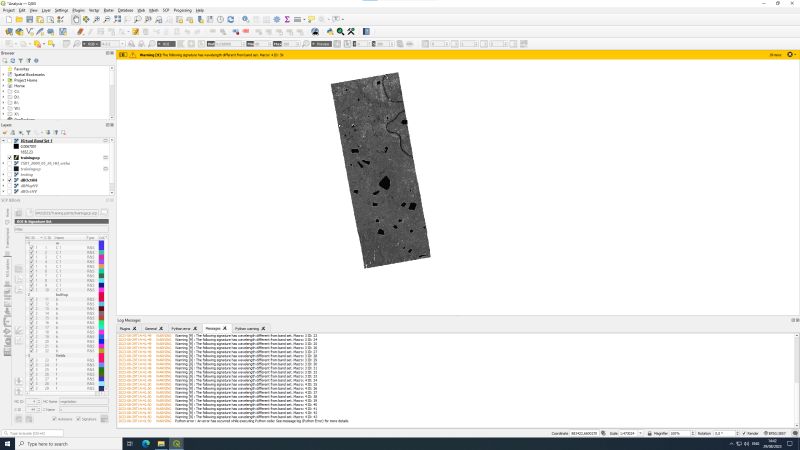
Task: Click the Temporal Controller clock icon
Action: pyautogui.click(x=220, y=19)
